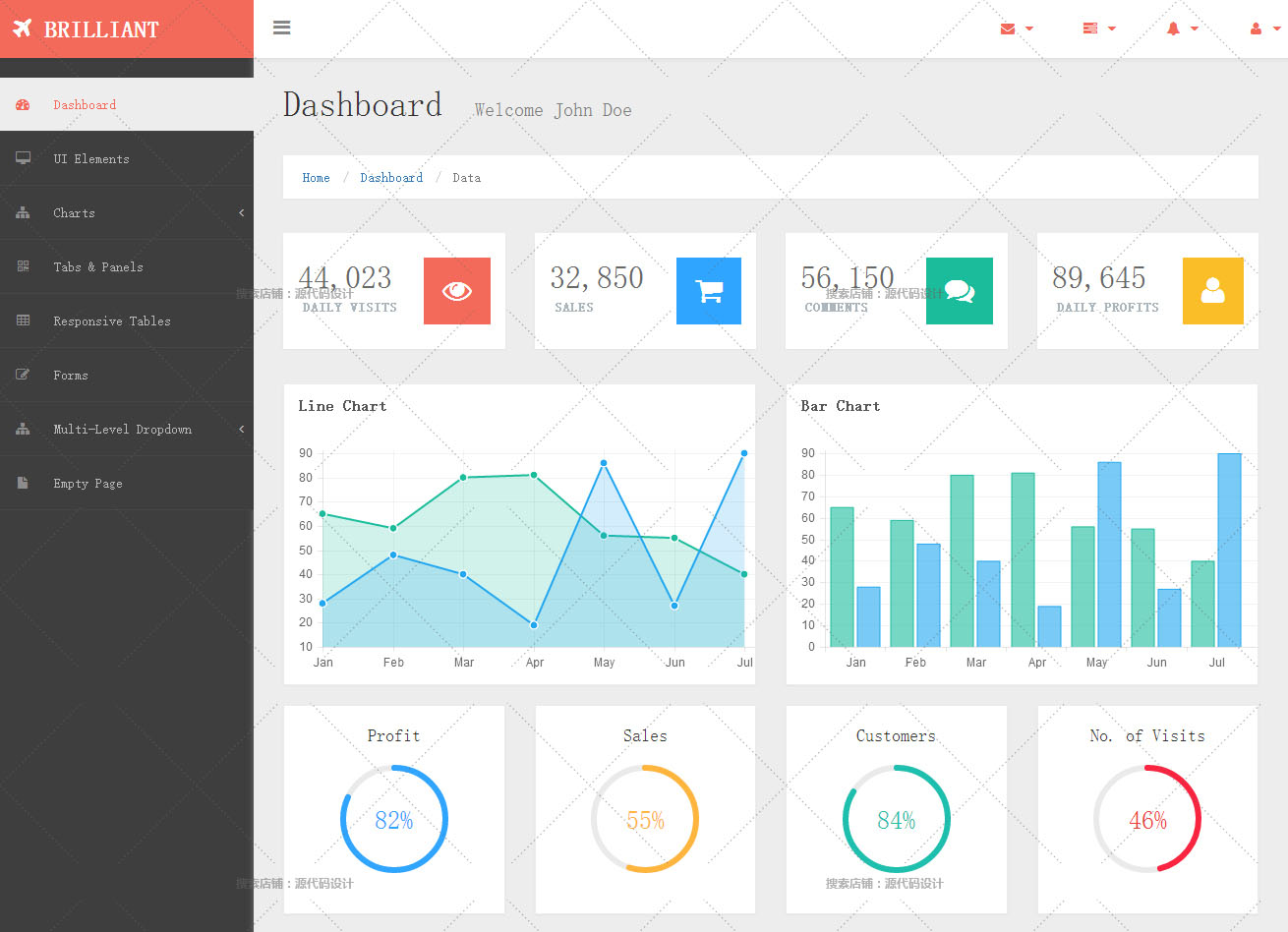
Task: Click the Forms edit icon in sidebar
Action: tap(24, 375)
